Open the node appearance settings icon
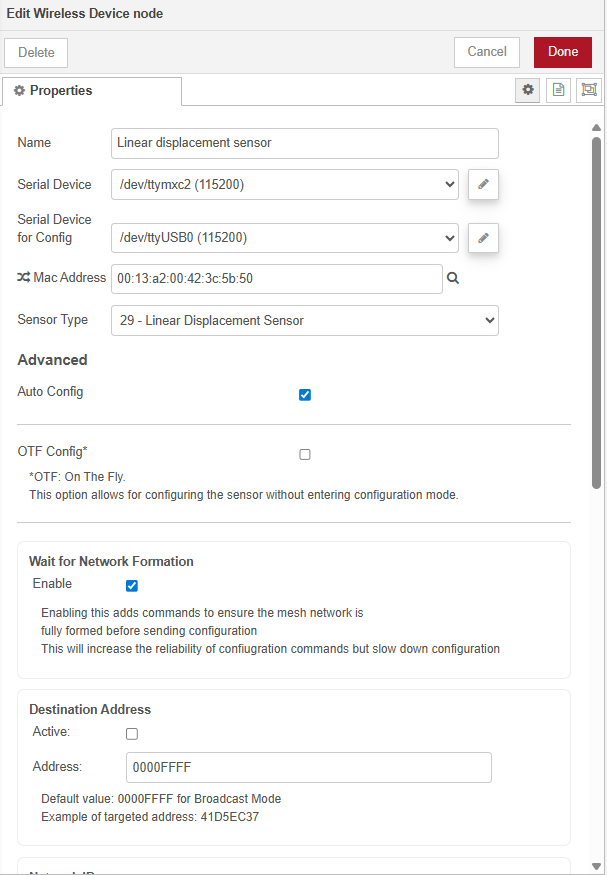607x875 pixels. [x=589, y=90]
